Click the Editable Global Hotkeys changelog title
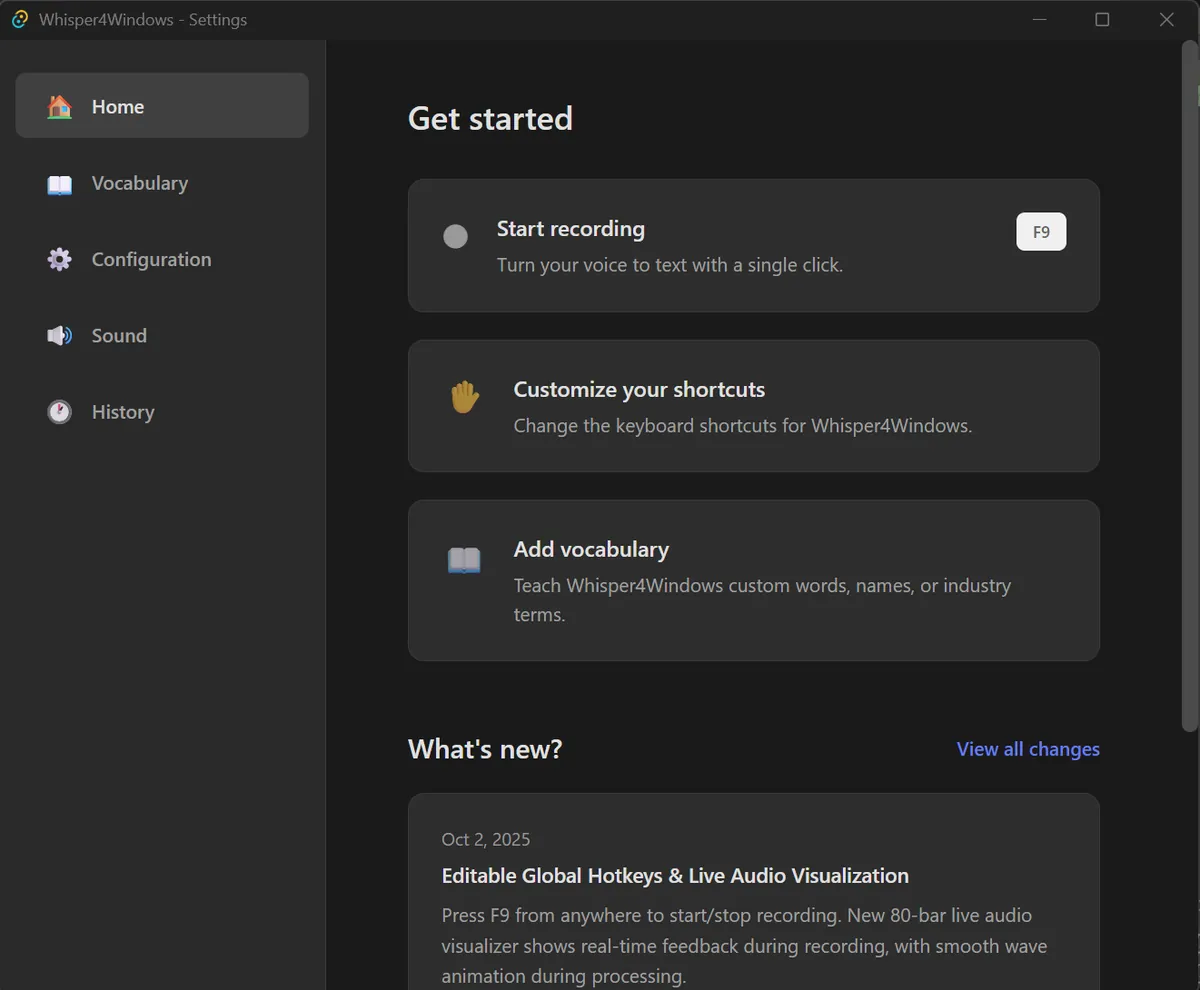This screenshot has width=1200, height=990. [675, 876]
